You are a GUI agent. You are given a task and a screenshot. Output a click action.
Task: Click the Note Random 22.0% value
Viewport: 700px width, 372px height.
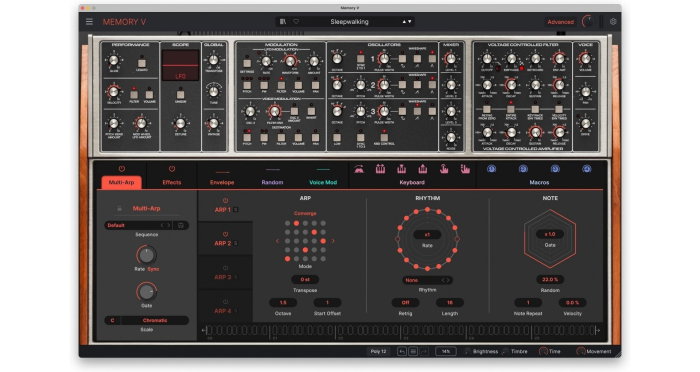point(550,280)
